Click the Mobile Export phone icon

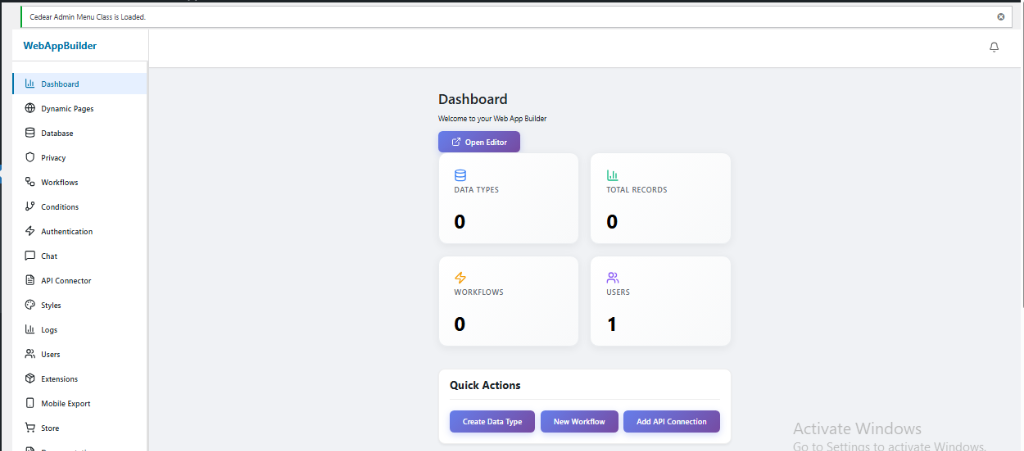(29, 403)
